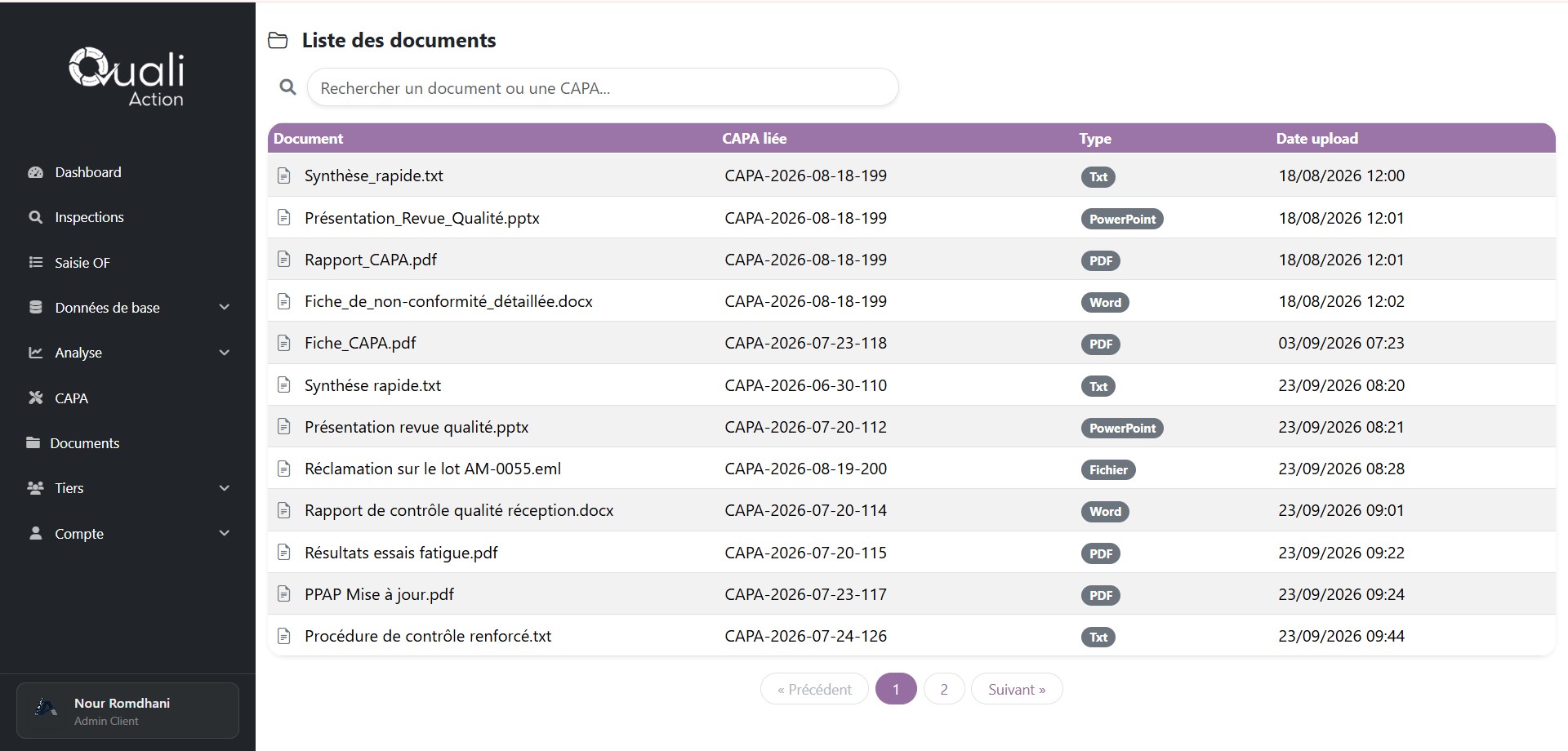Image resolution: width=1568 pixels, height=751 pixels.
Task: Click the Données de base database icon
Action: click(x=35, y=307)
